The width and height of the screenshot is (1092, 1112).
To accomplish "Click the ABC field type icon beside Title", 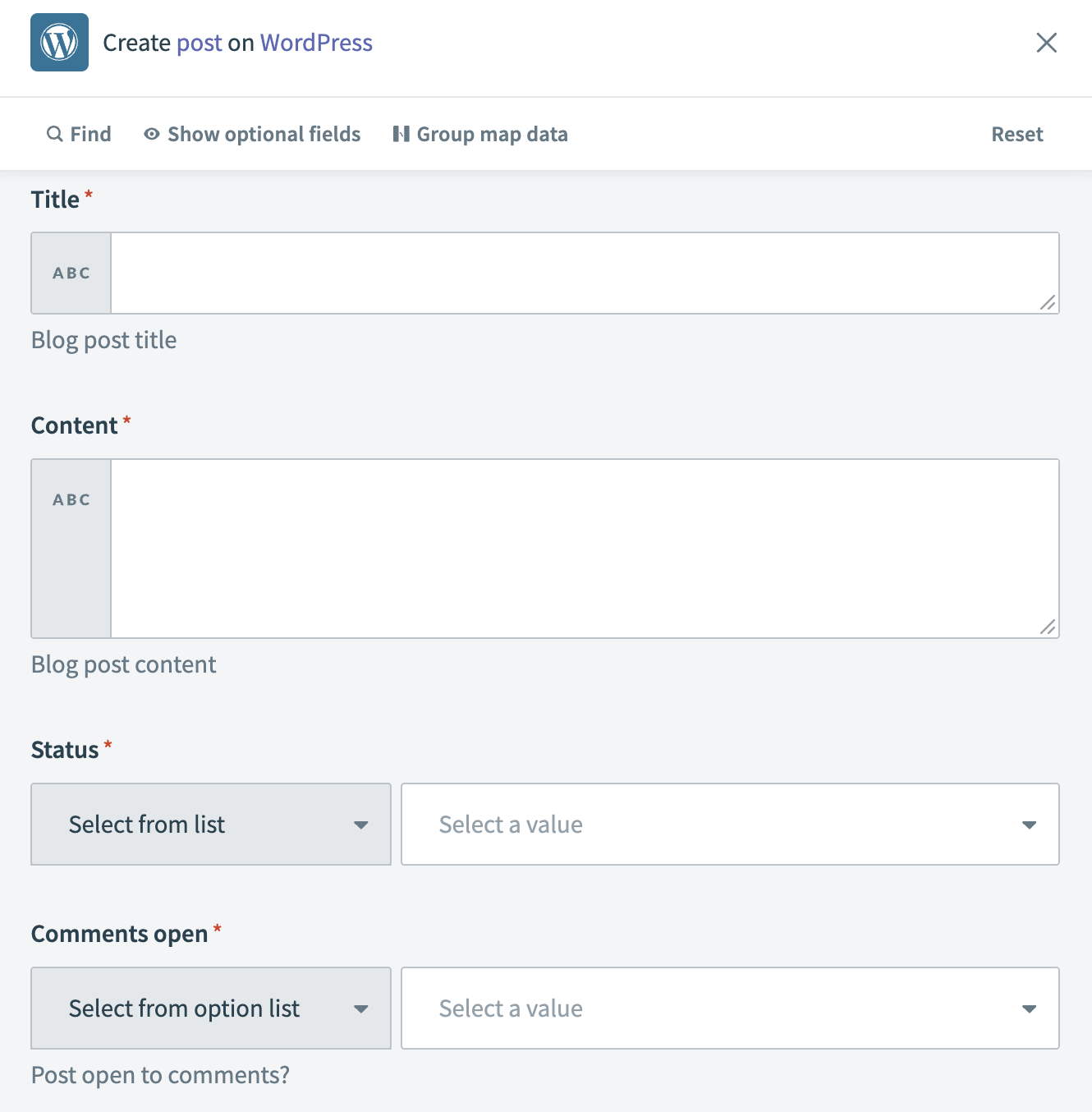I will pos(71,273).
